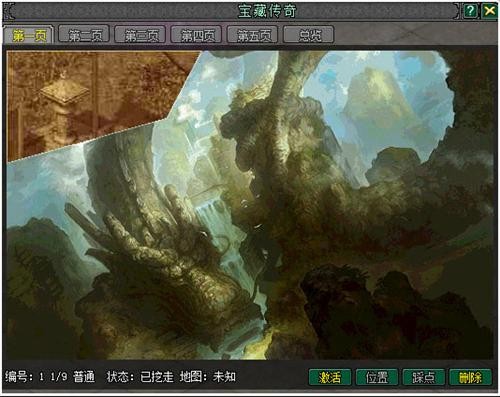Click the 激活 button

[x=330, y=377]
